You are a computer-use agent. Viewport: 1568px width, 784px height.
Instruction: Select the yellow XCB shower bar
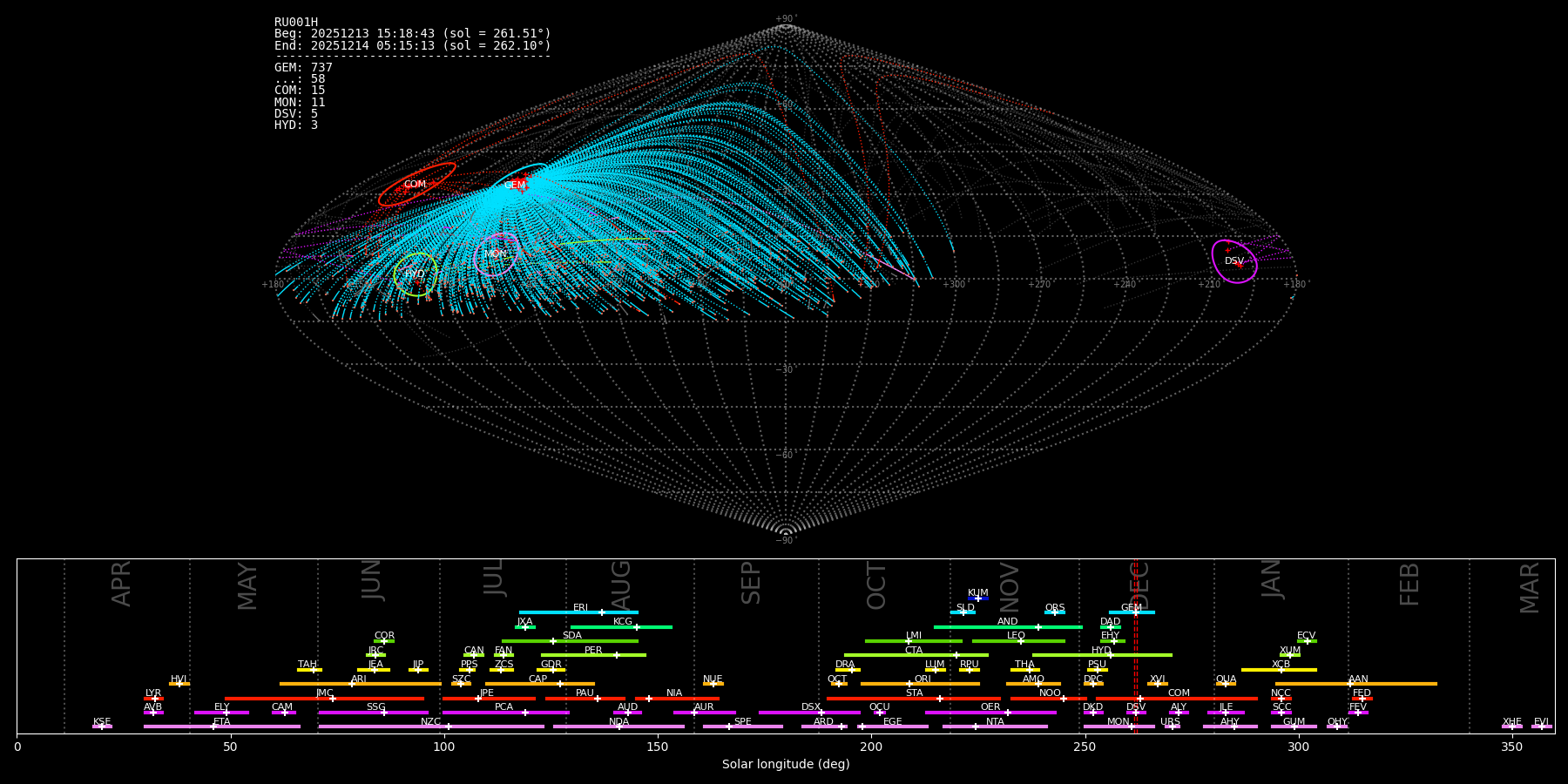point(1279,670)
